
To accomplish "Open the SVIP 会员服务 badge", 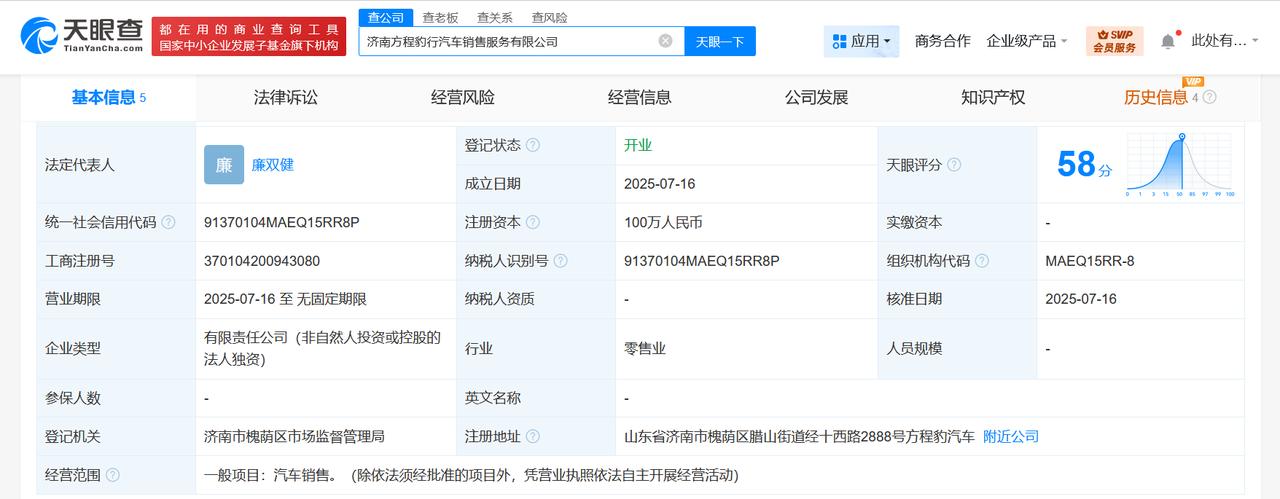I will (x=1115, y=41).
